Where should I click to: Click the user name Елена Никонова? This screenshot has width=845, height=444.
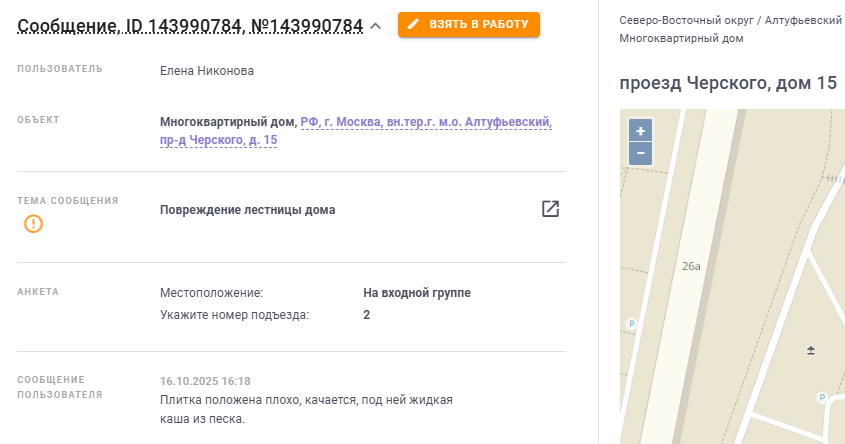coord(207,71)
